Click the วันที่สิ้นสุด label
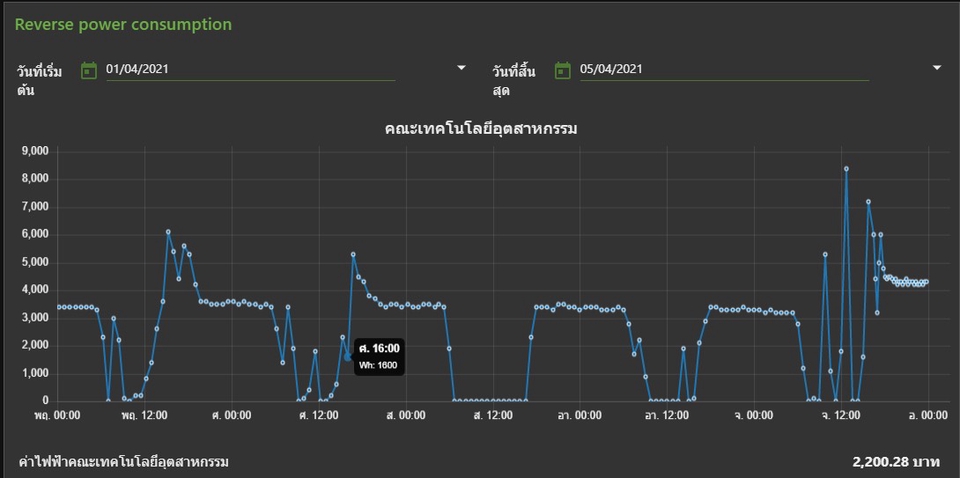The image size is (960, 478). [x=514, y=81]
